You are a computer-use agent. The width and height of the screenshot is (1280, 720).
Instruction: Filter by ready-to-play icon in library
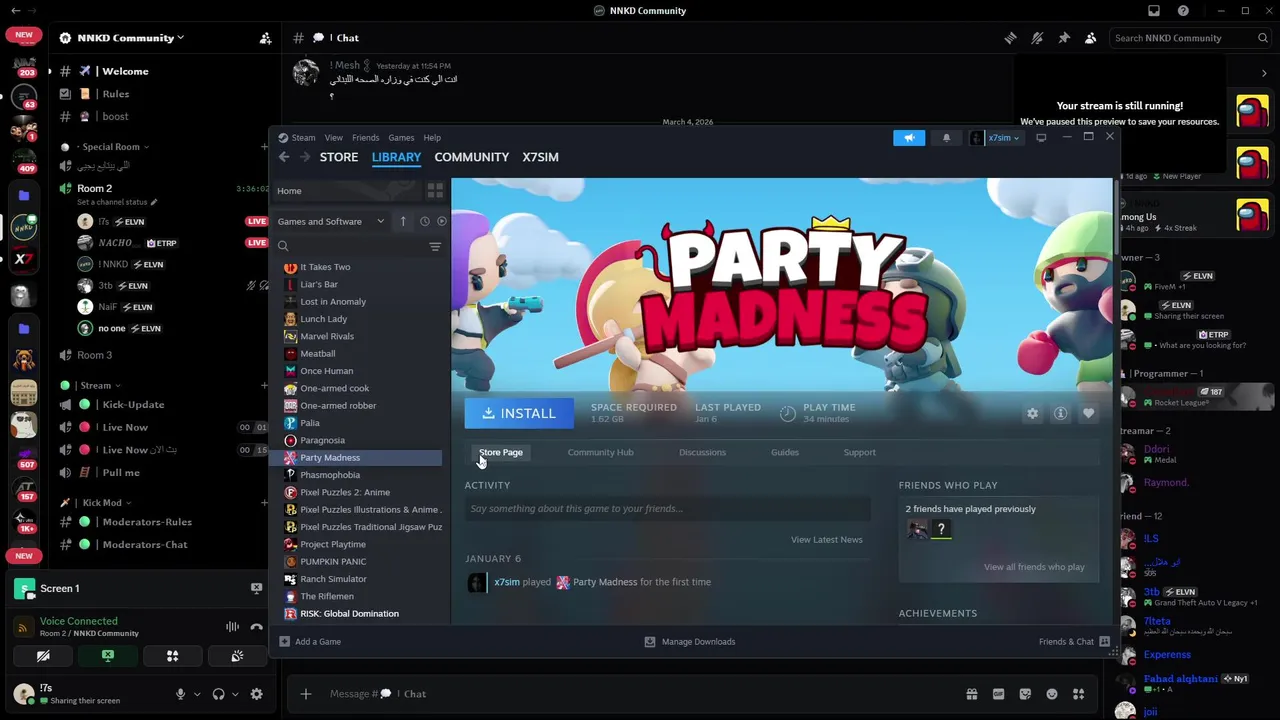(x=442, y=221)
